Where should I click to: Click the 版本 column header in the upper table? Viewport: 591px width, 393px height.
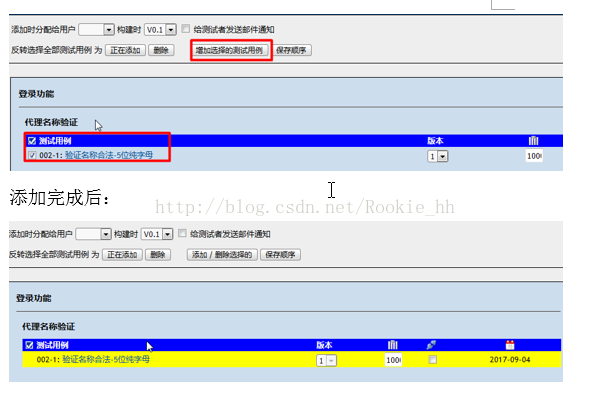[x=435, y=141]
